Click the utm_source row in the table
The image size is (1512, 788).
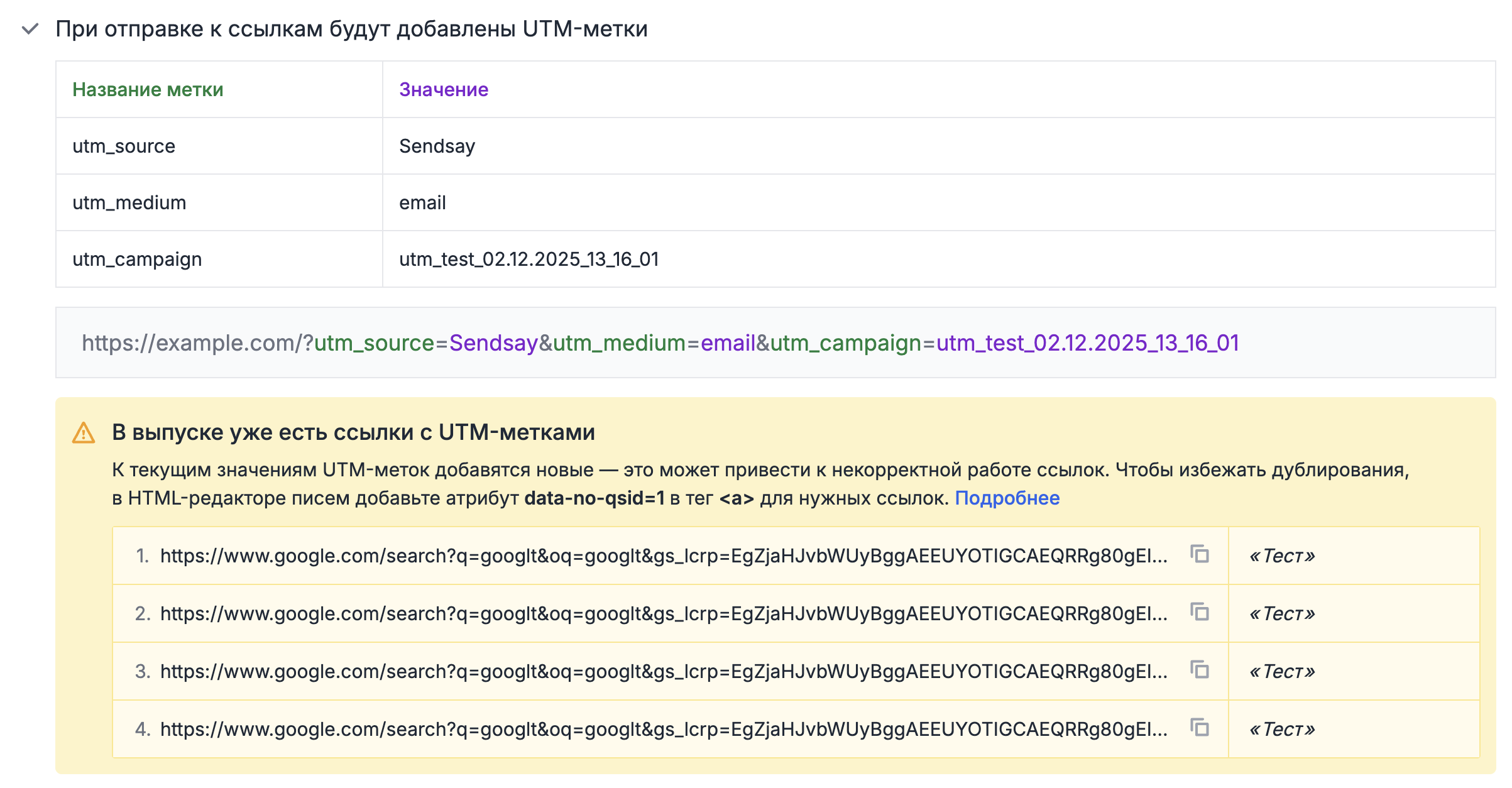[124, 146]
